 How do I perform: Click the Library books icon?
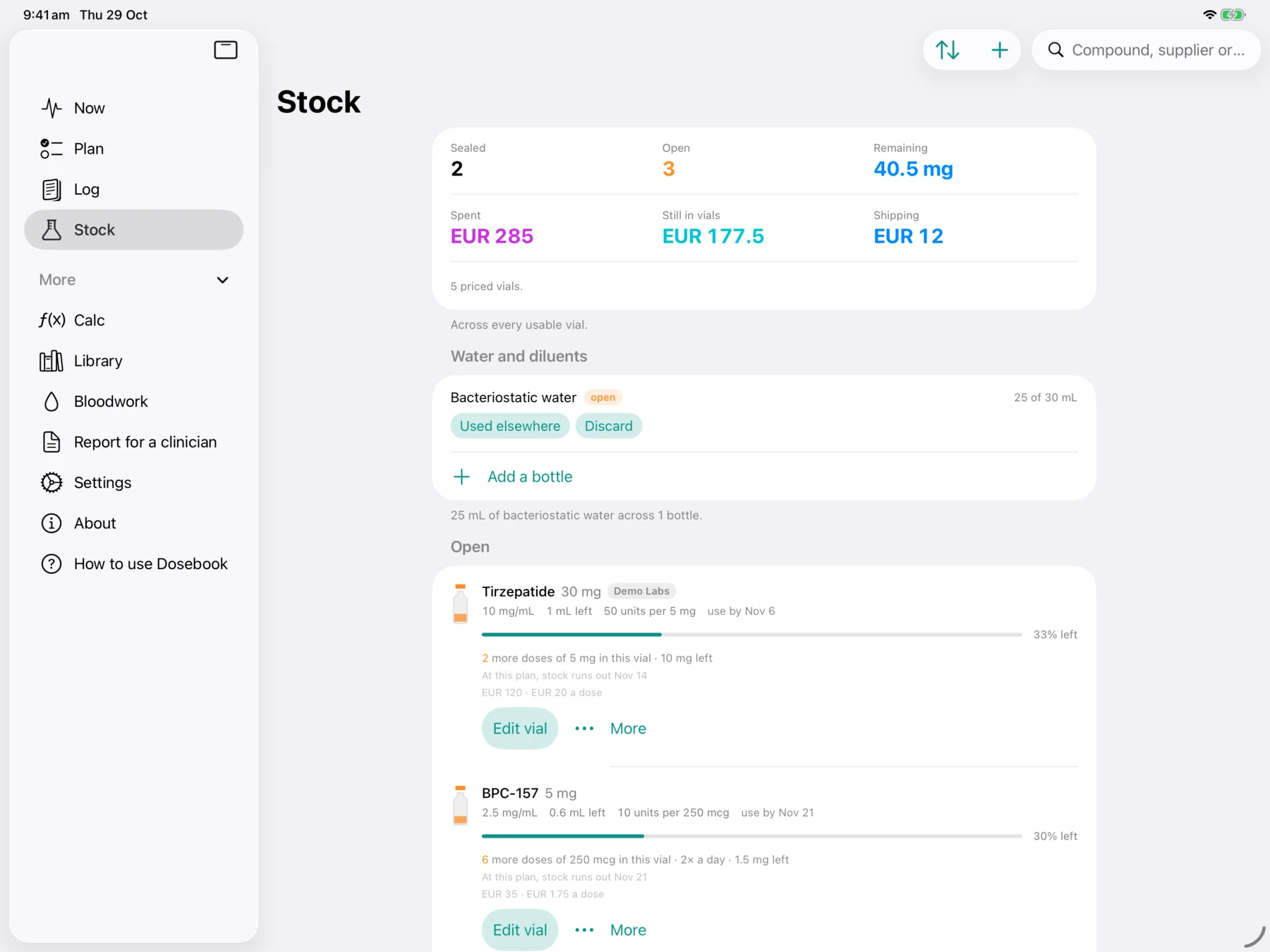pyautogui.click(x=52, y=361)
